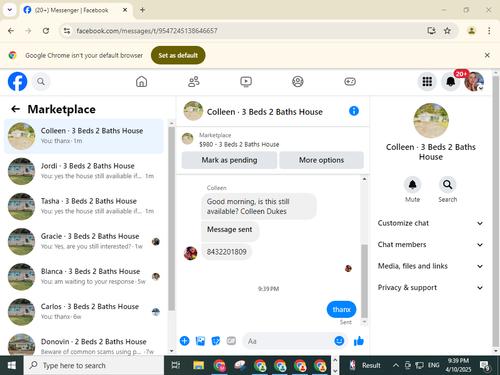Open Chrome tab search dropdown arrow
The height and width of the screenshot is (375, 500).
(10, 10)
